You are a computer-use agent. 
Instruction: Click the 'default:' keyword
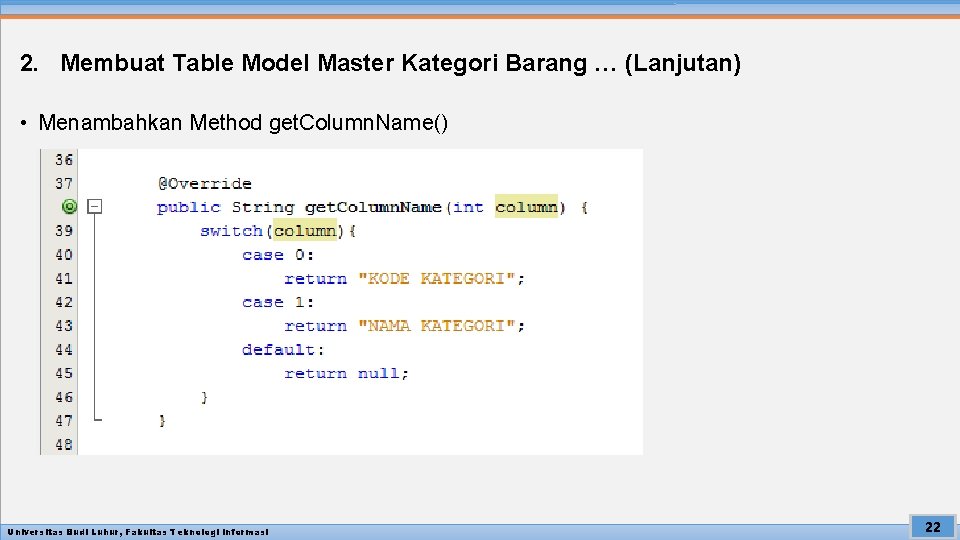point(282,350)
